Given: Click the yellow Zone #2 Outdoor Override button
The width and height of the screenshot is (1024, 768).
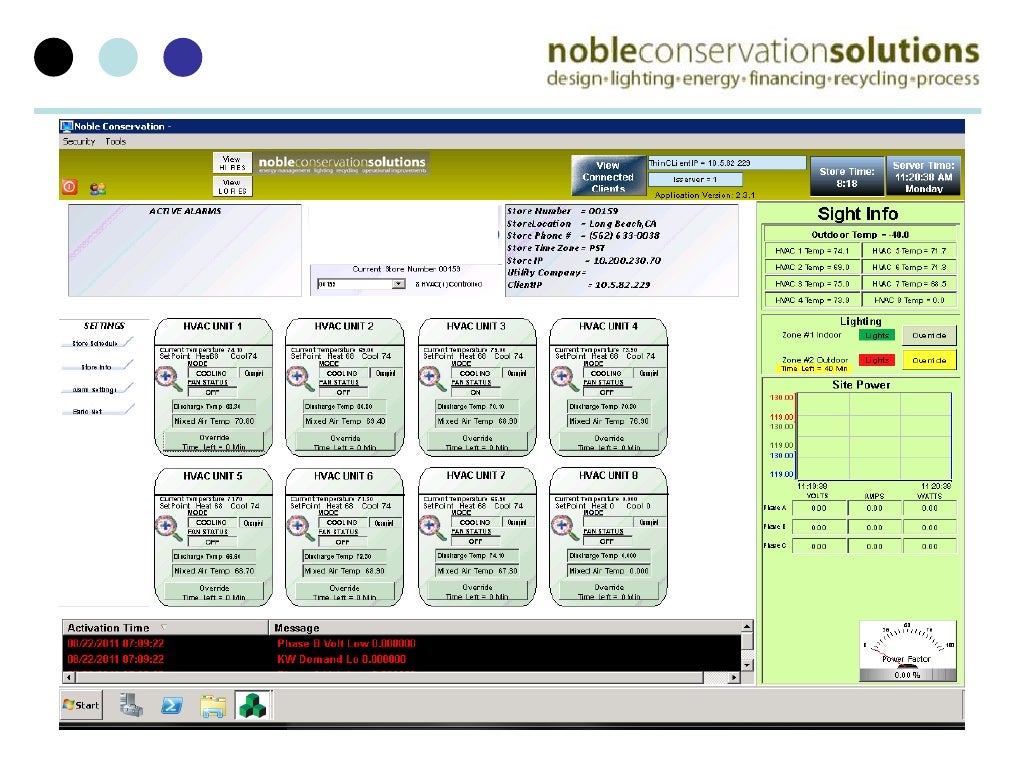Looking at the screenshot, I should [929, 360].
